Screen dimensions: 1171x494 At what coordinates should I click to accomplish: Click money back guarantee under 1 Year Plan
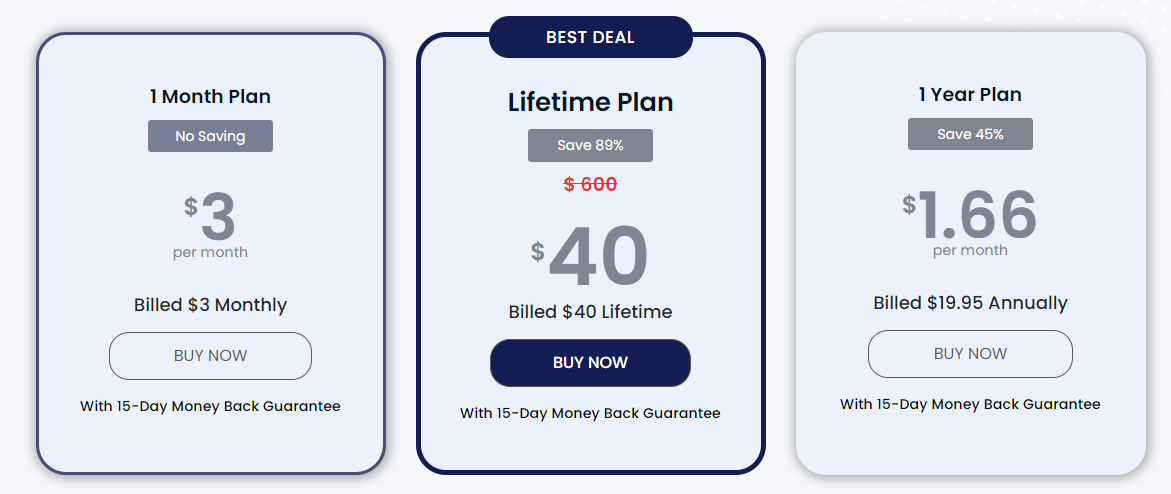click(970, 404)
